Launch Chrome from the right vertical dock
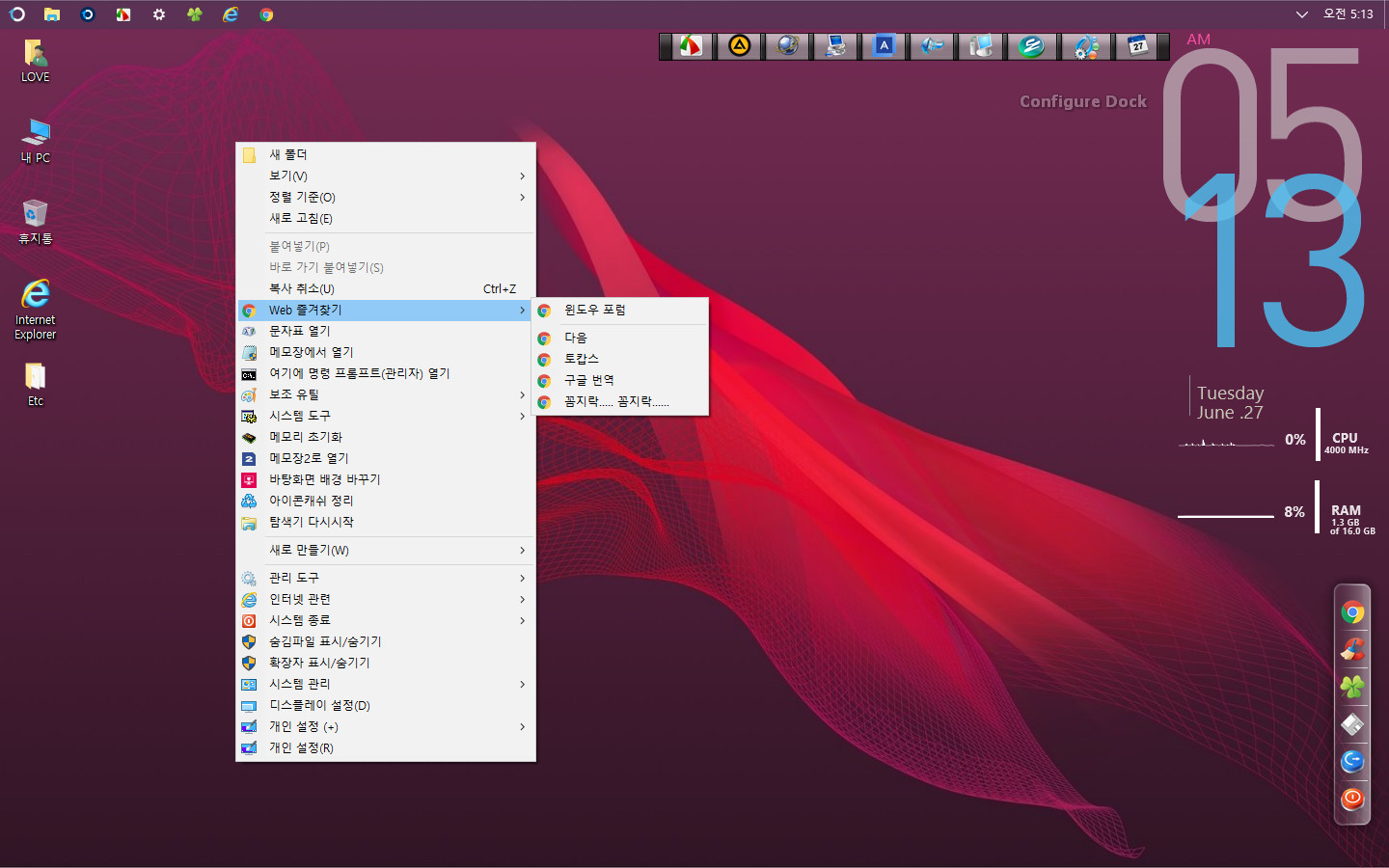 [x=1352, y=612]
